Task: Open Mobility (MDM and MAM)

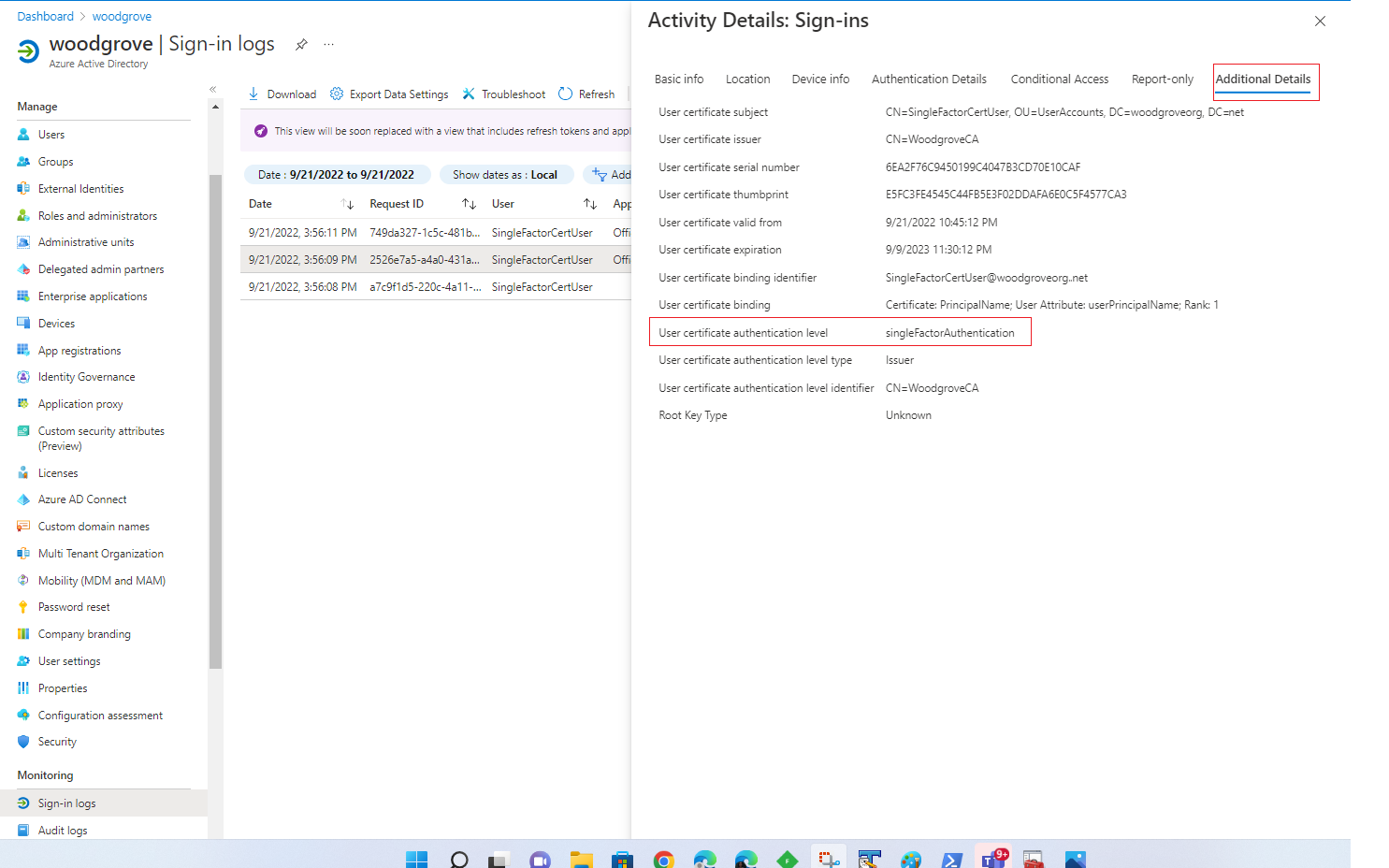Action: pyautogui.click(x=102, y=581)
